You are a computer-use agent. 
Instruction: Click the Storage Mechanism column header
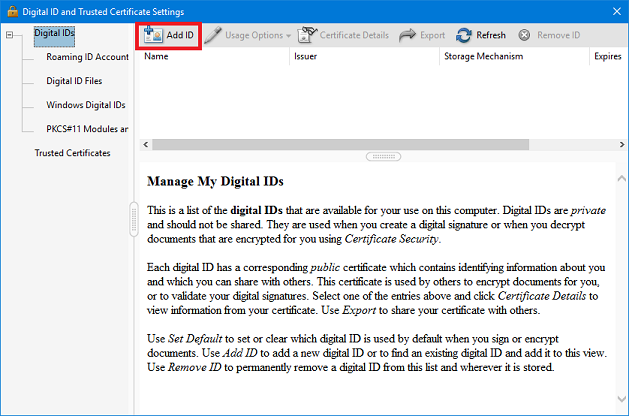tap(483, 57)
